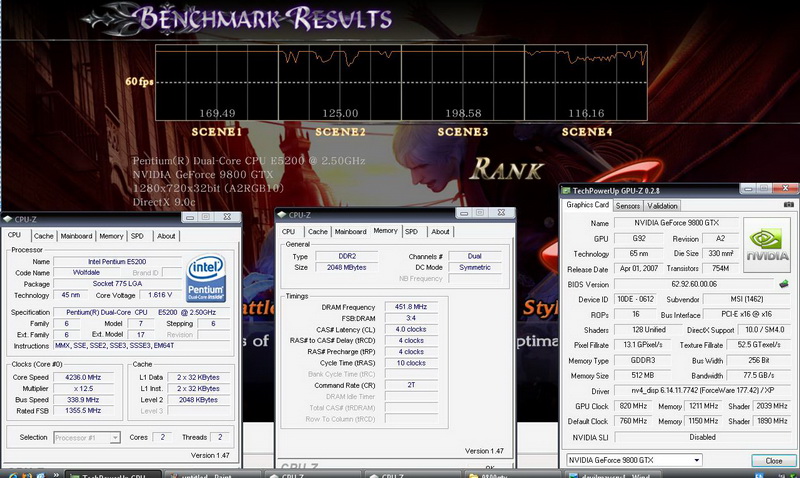This screenshot has width=800, height=478.
Task: Click title icon of CPU-Z memory window
Action: click(x=282, y=215)
